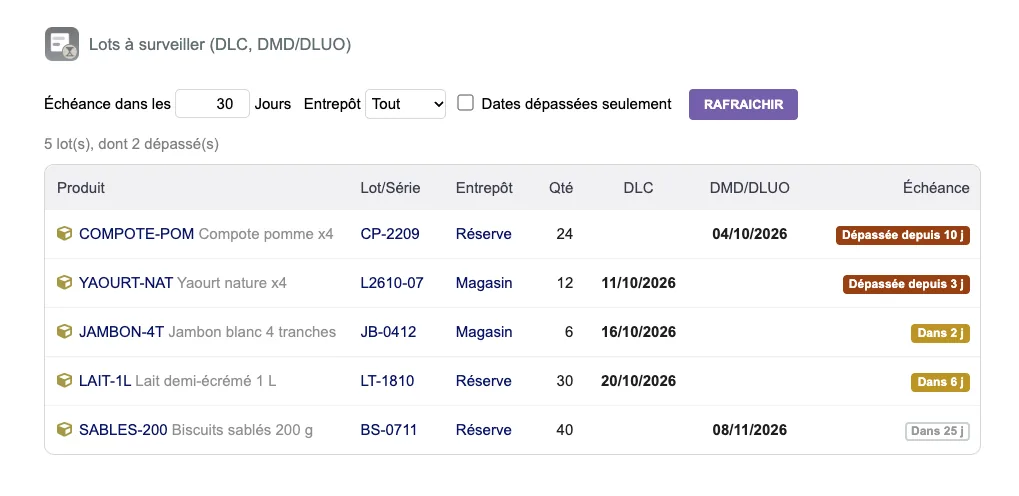Click the lots-to-watch hourglass page icon
The width and height of the screenshot is (1019, 496).
coord(62,44)
